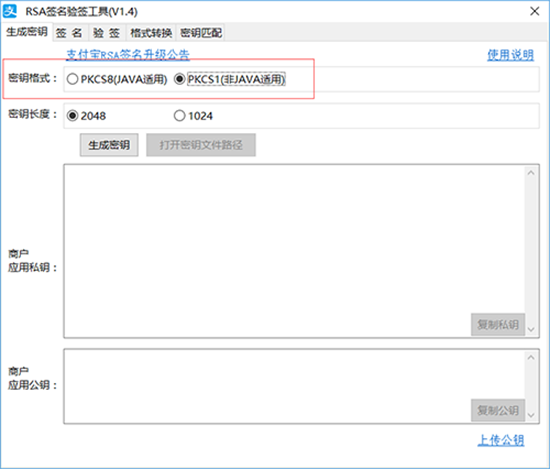Click the 上传公钥 link

pyautogui.click(x=501, y=440)
